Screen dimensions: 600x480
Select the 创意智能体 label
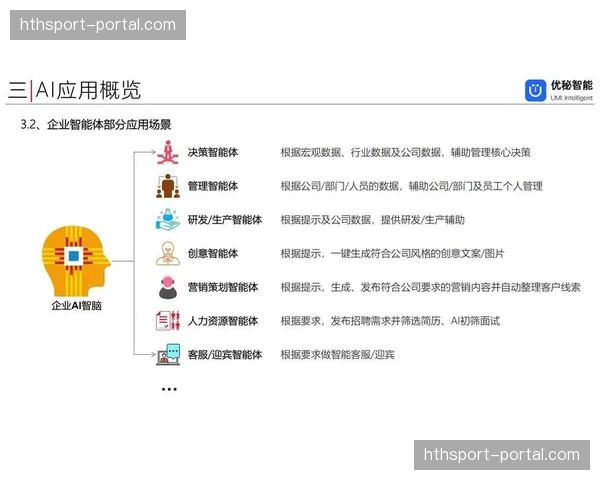(213, 253)
